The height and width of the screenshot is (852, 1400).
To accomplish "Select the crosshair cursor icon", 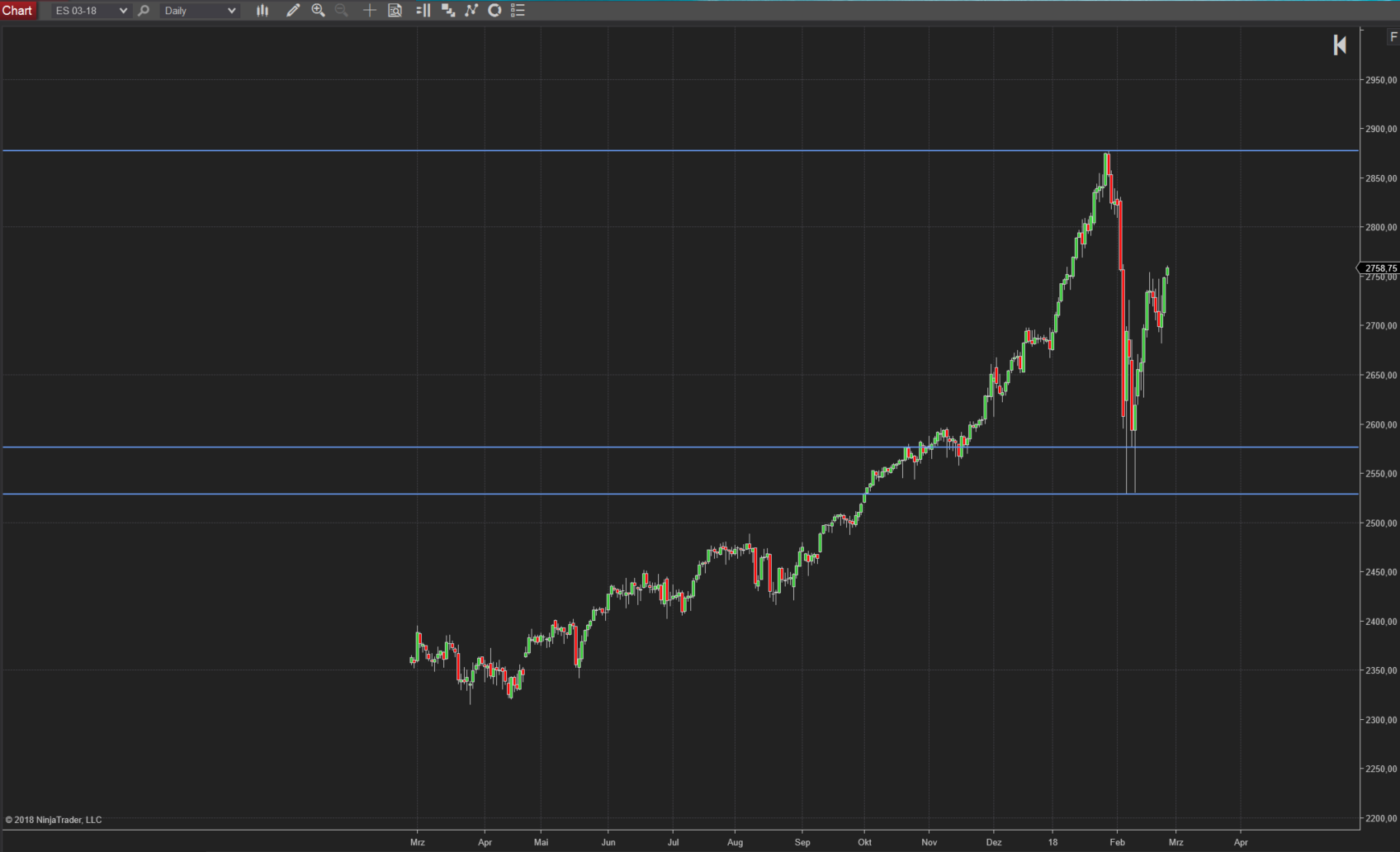I will (369, 11).
